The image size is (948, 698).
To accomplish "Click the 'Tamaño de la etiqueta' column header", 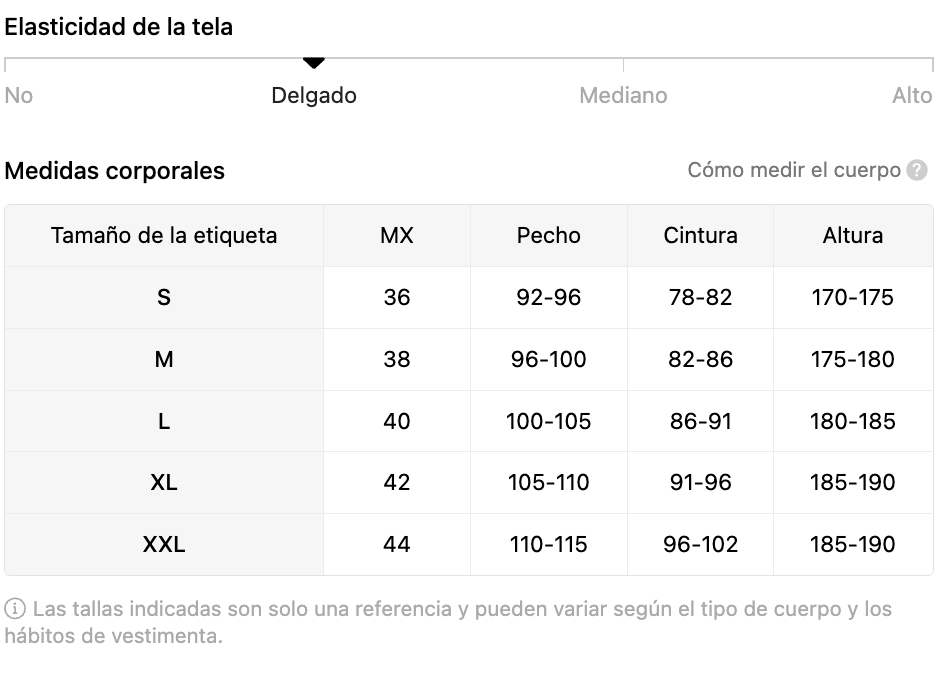I will point(164,236).
